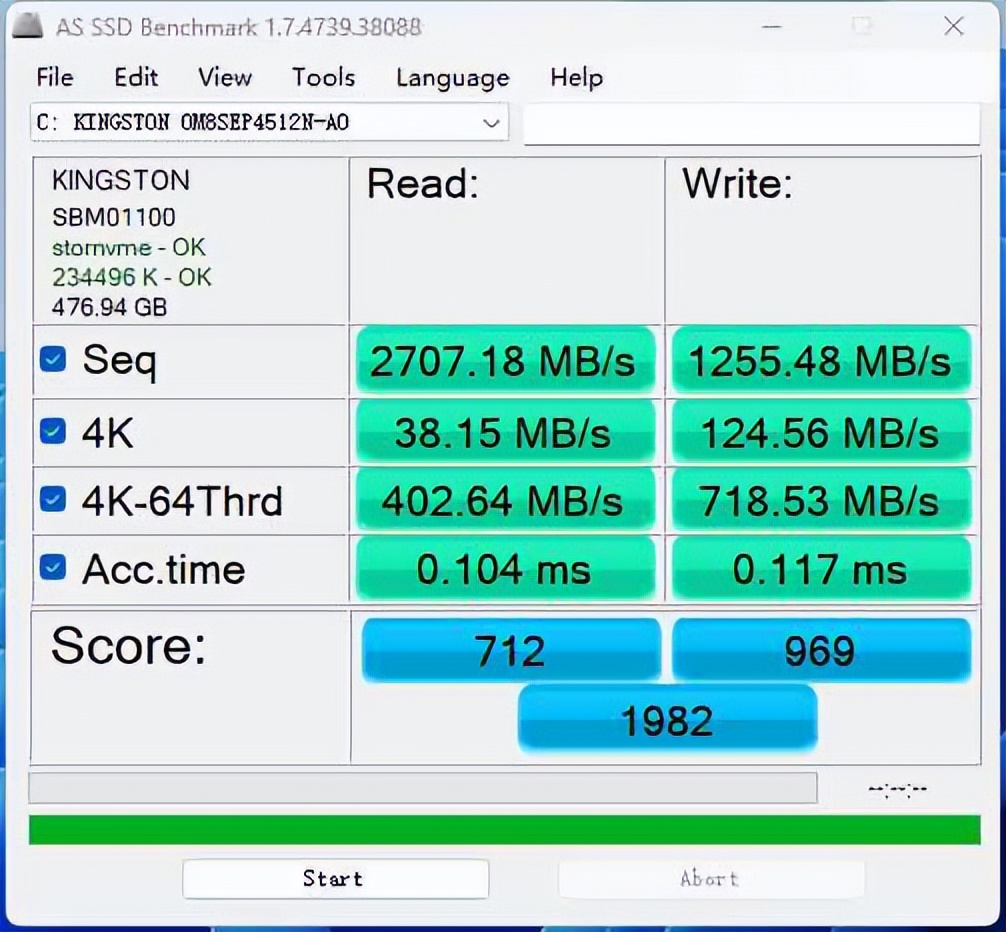Click the AS SSD Benchmark title bar icon
The height and width of the screenshot is (932, 1006).
coord(27,26)
